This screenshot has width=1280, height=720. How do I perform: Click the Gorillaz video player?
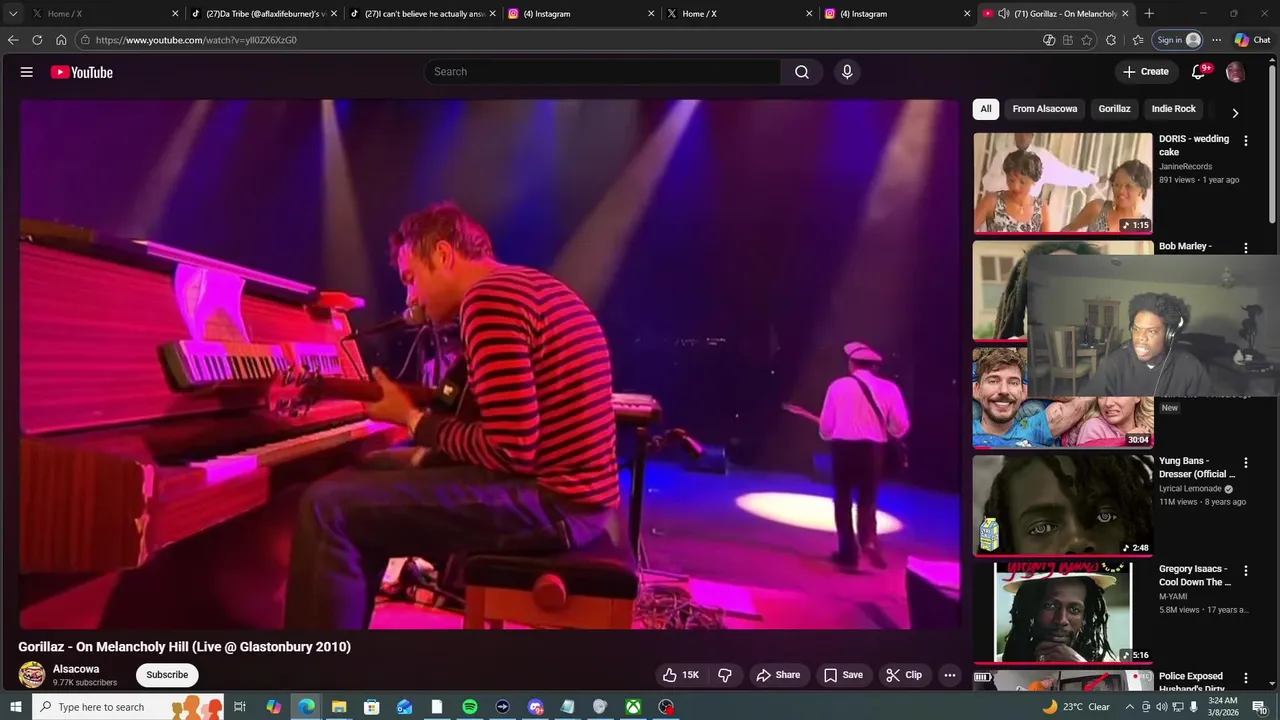pyautogui.click(x=489, y=364)
